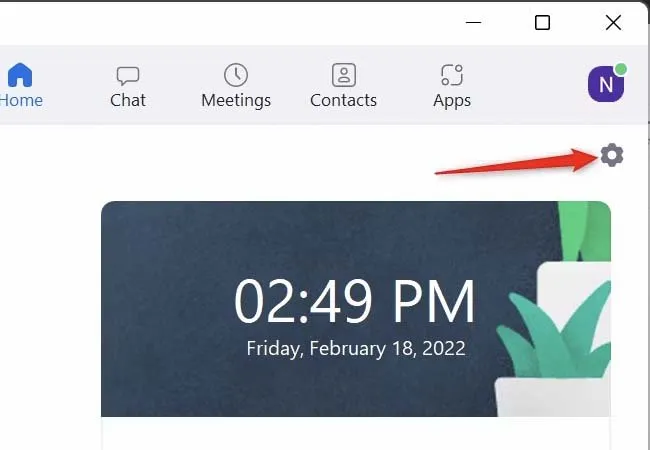Click the blue Home house icon
The image size is (650, 450).
coord(19,75)
